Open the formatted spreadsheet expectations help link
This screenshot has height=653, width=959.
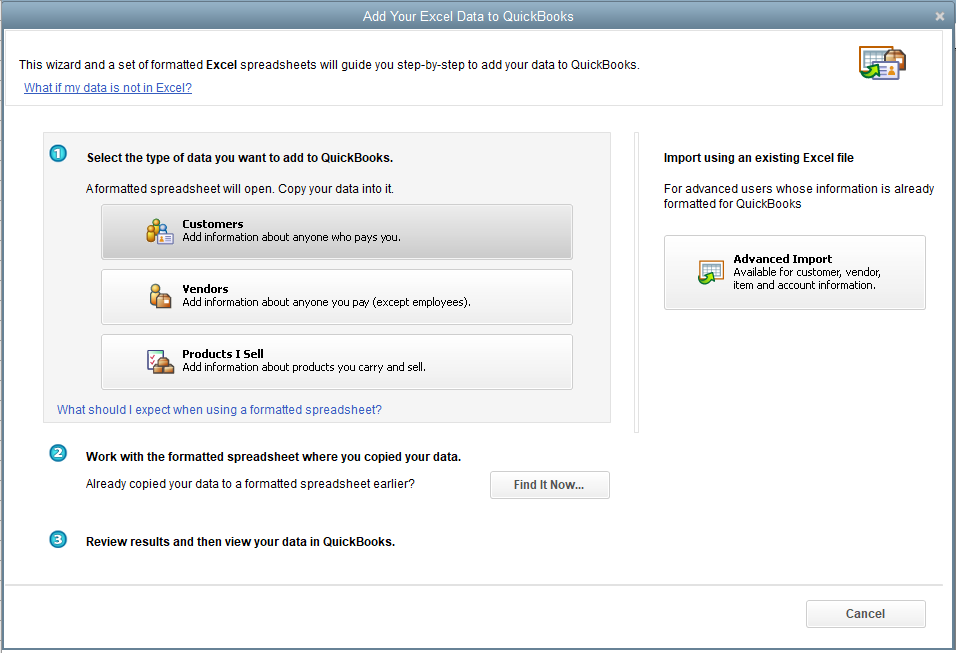(219, 410)
